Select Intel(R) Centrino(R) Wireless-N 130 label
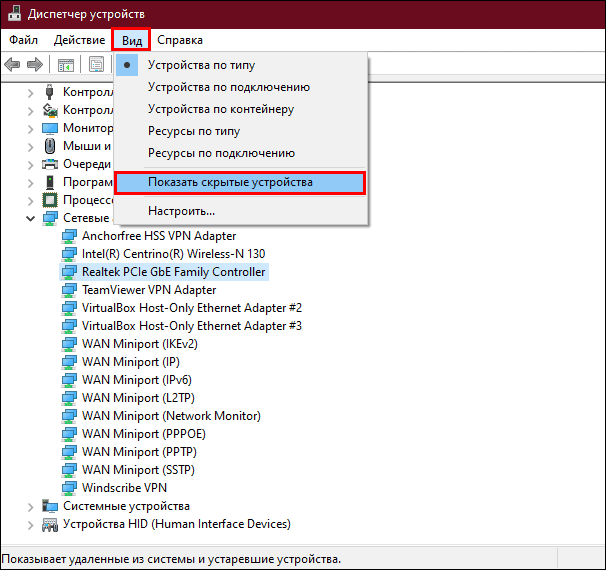606x570 pixels. pos(174,254)
